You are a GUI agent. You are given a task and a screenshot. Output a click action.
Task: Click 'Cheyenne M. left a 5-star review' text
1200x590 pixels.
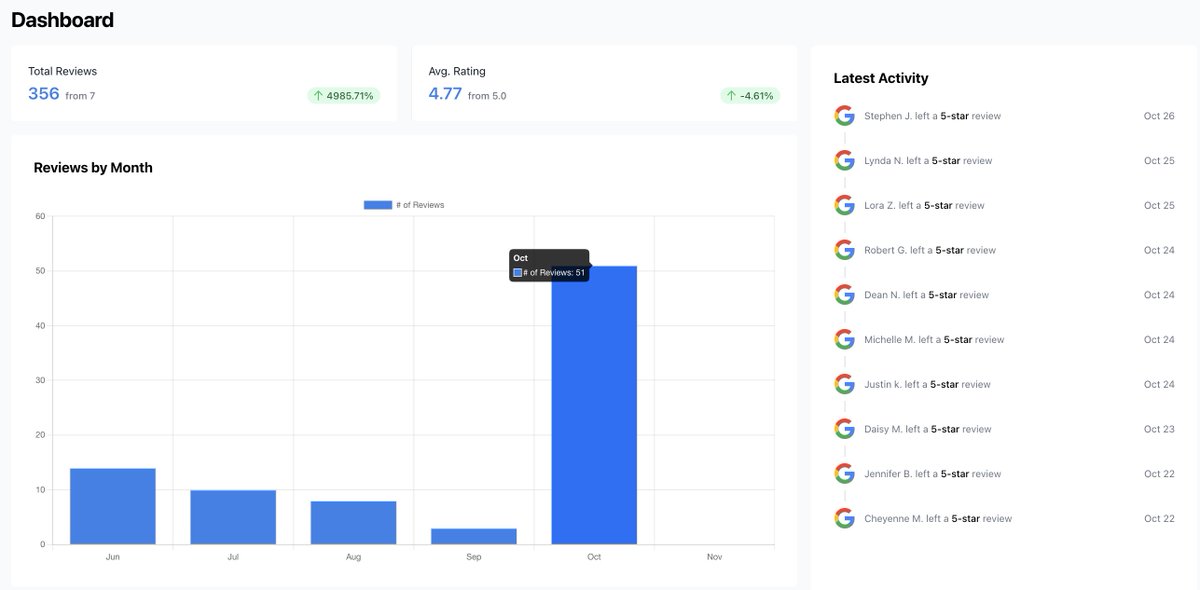coord(938,519)
